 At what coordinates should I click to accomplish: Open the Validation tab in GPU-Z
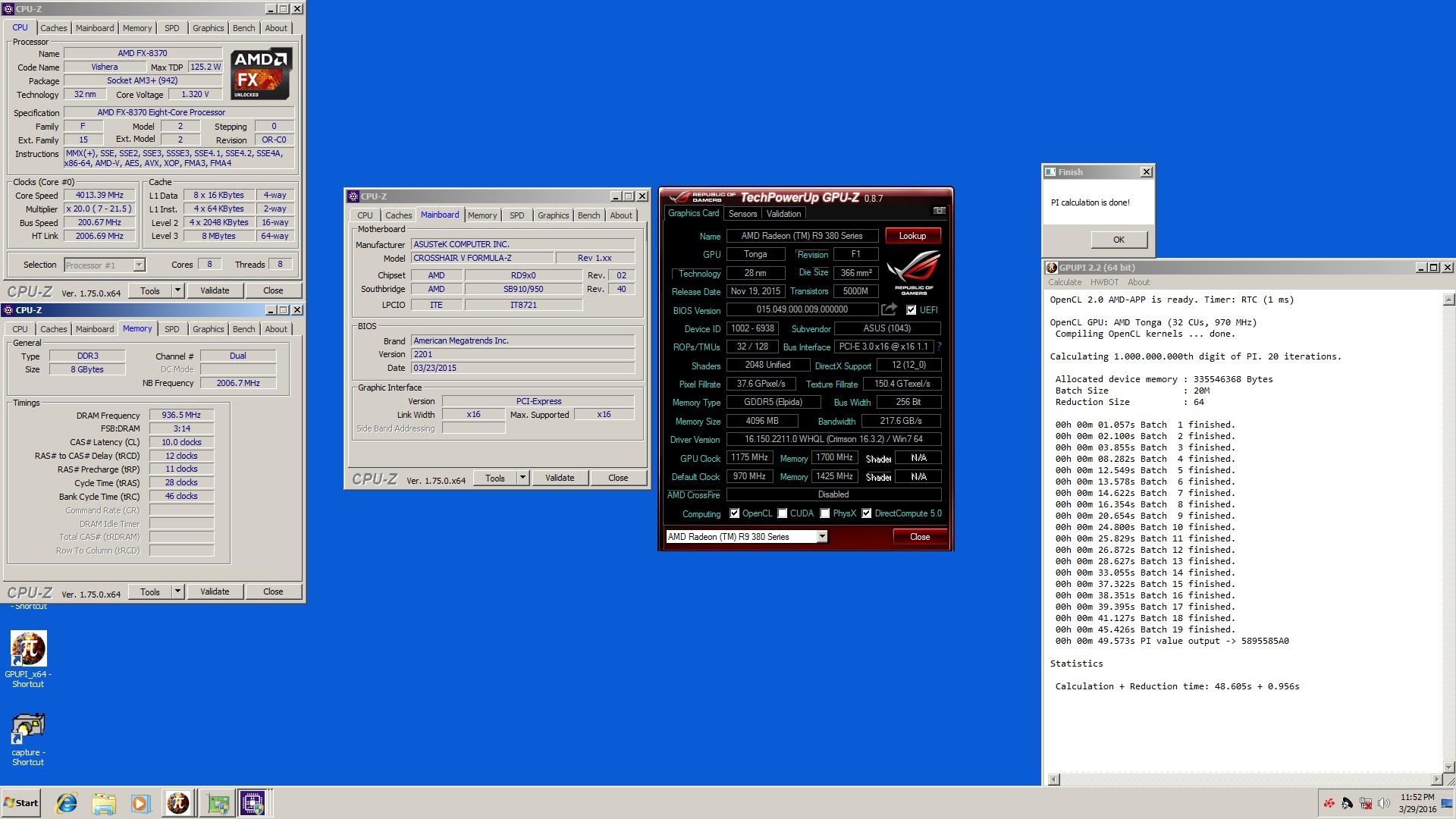783,214
